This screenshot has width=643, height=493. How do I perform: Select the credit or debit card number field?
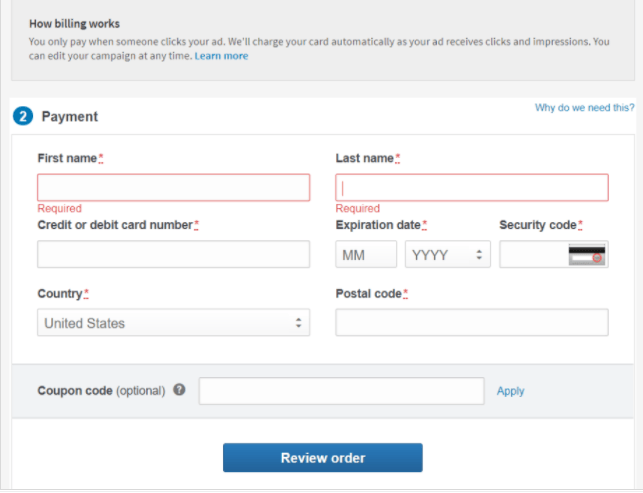point(173,255)
